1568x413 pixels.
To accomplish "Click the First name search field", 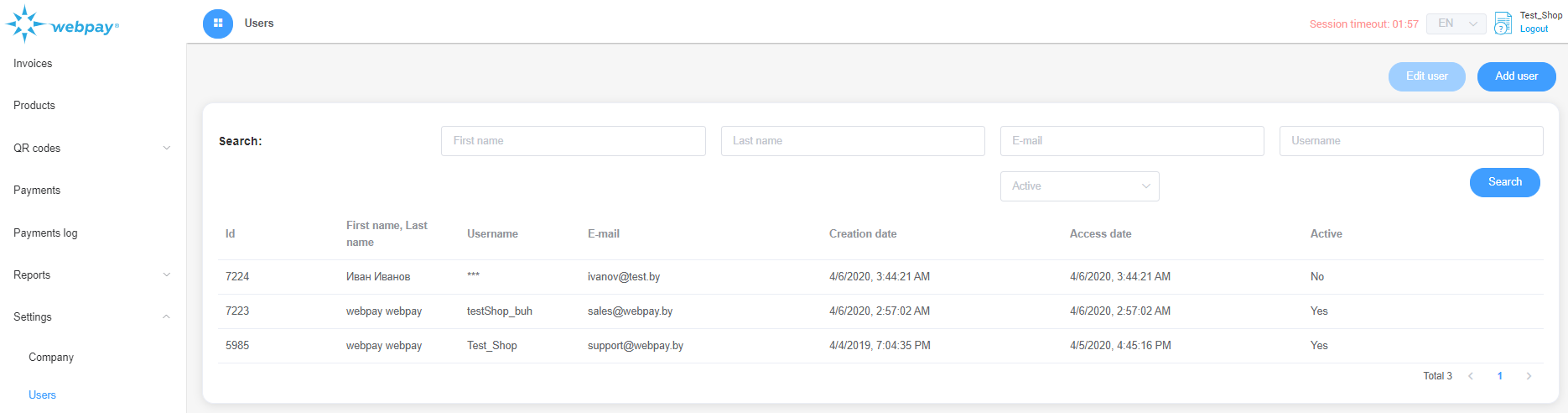I will 573,141.
